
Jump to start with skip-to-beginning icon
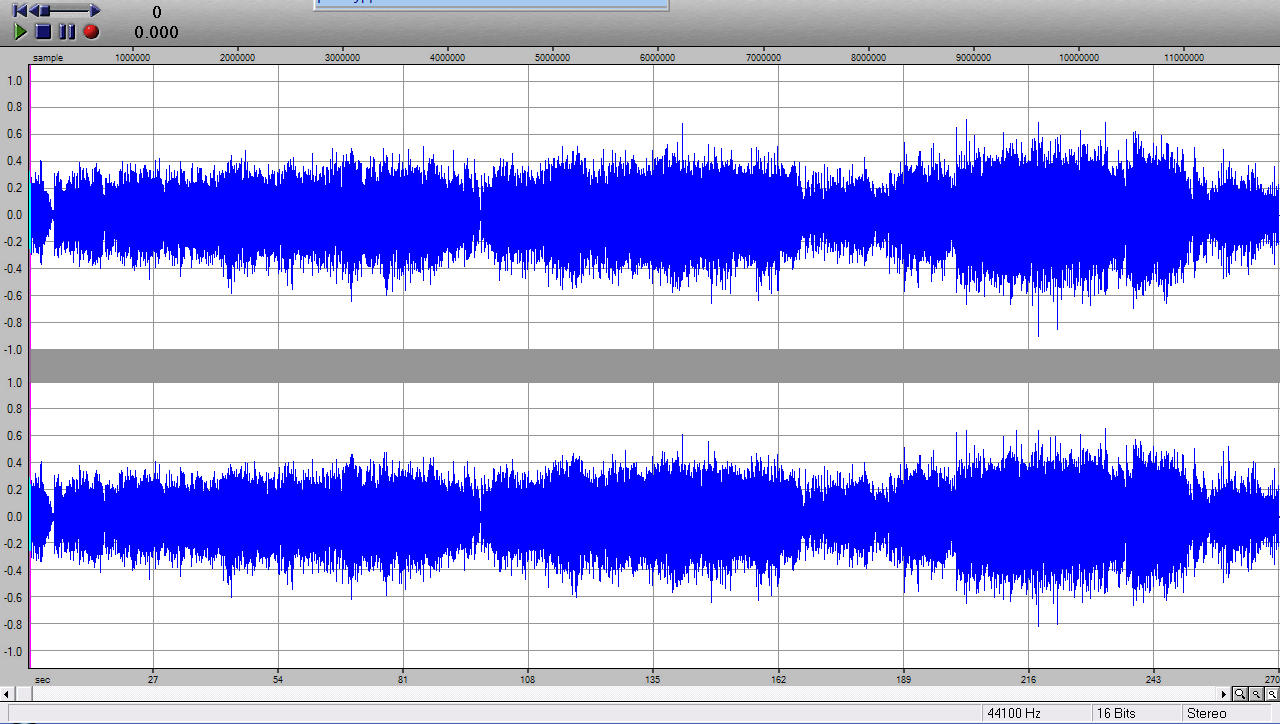(19, 10)
